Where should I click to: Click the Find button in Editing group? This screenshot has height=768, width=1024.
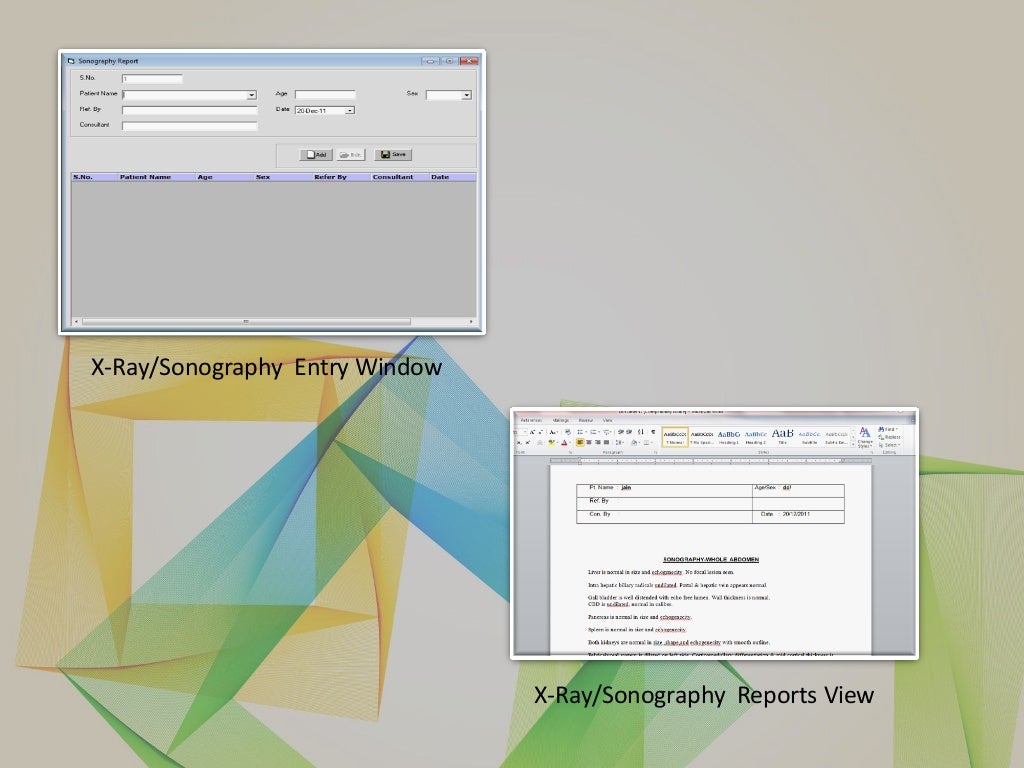coord(889,429)
